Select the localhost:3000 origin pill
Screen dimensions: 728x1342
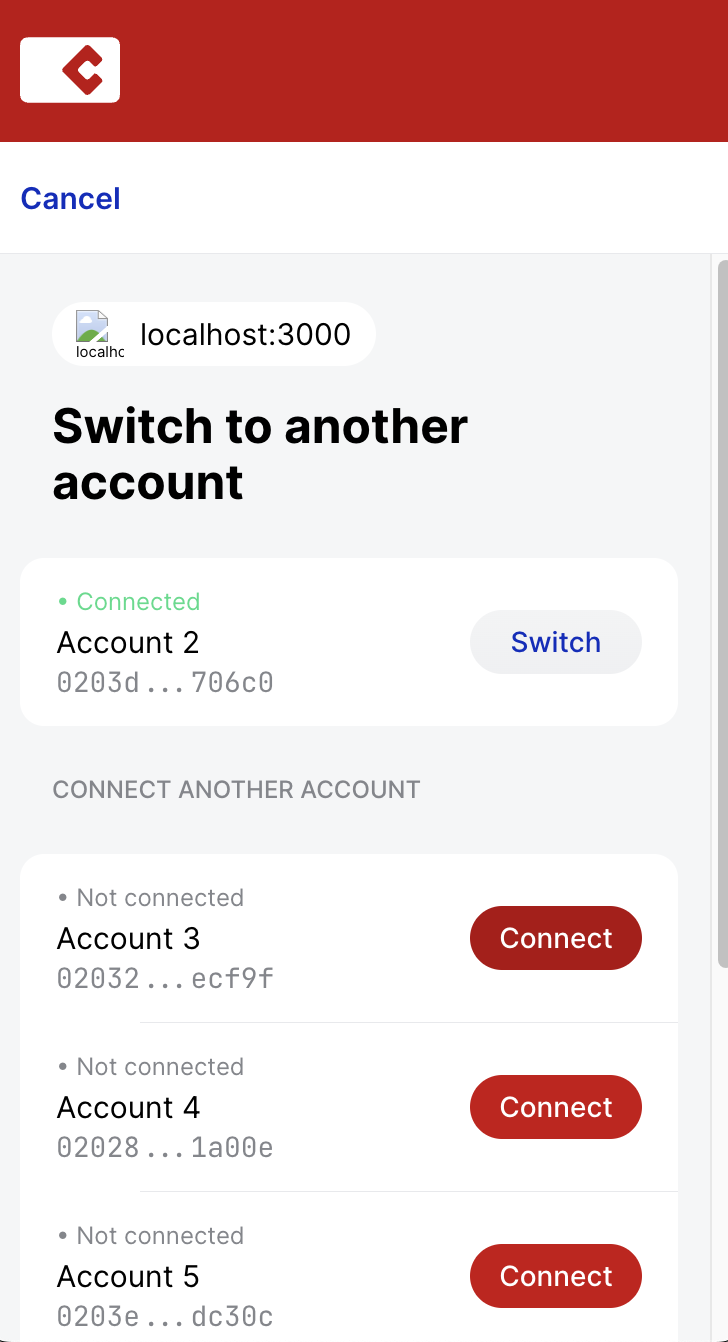213,334
